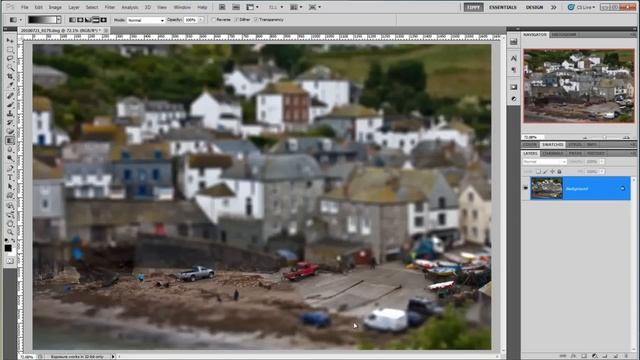Choose Linear Gradient style in options bar
The height and width of the screenshot is (360, 640).
coord(72,20)
